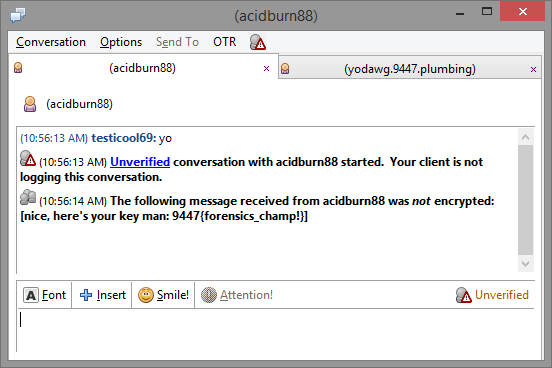Image resolution: width=552 pixels, height=368 pixels.
Task: Click the buddy icon on yodawg.9447.plumbing tab
Action: pyautogui.click(x=285, y=69)
